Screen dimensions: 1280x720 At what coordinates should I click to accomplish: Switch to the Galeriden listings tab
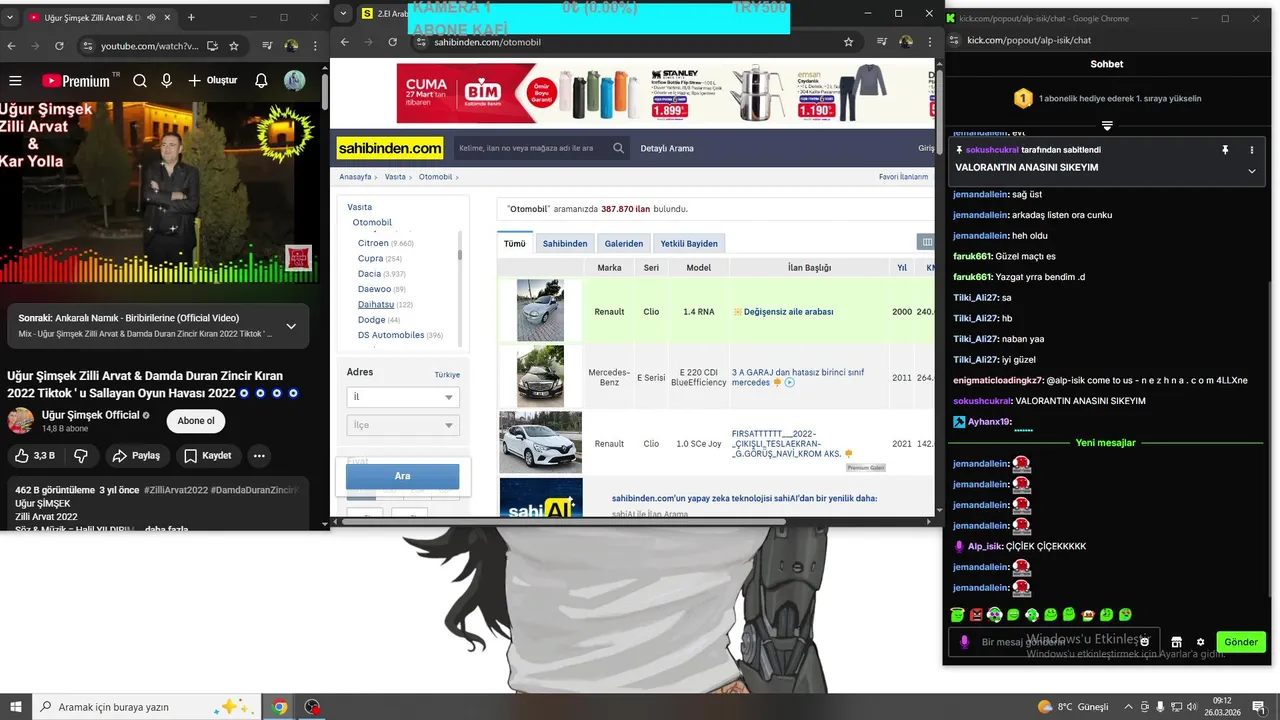624,243
